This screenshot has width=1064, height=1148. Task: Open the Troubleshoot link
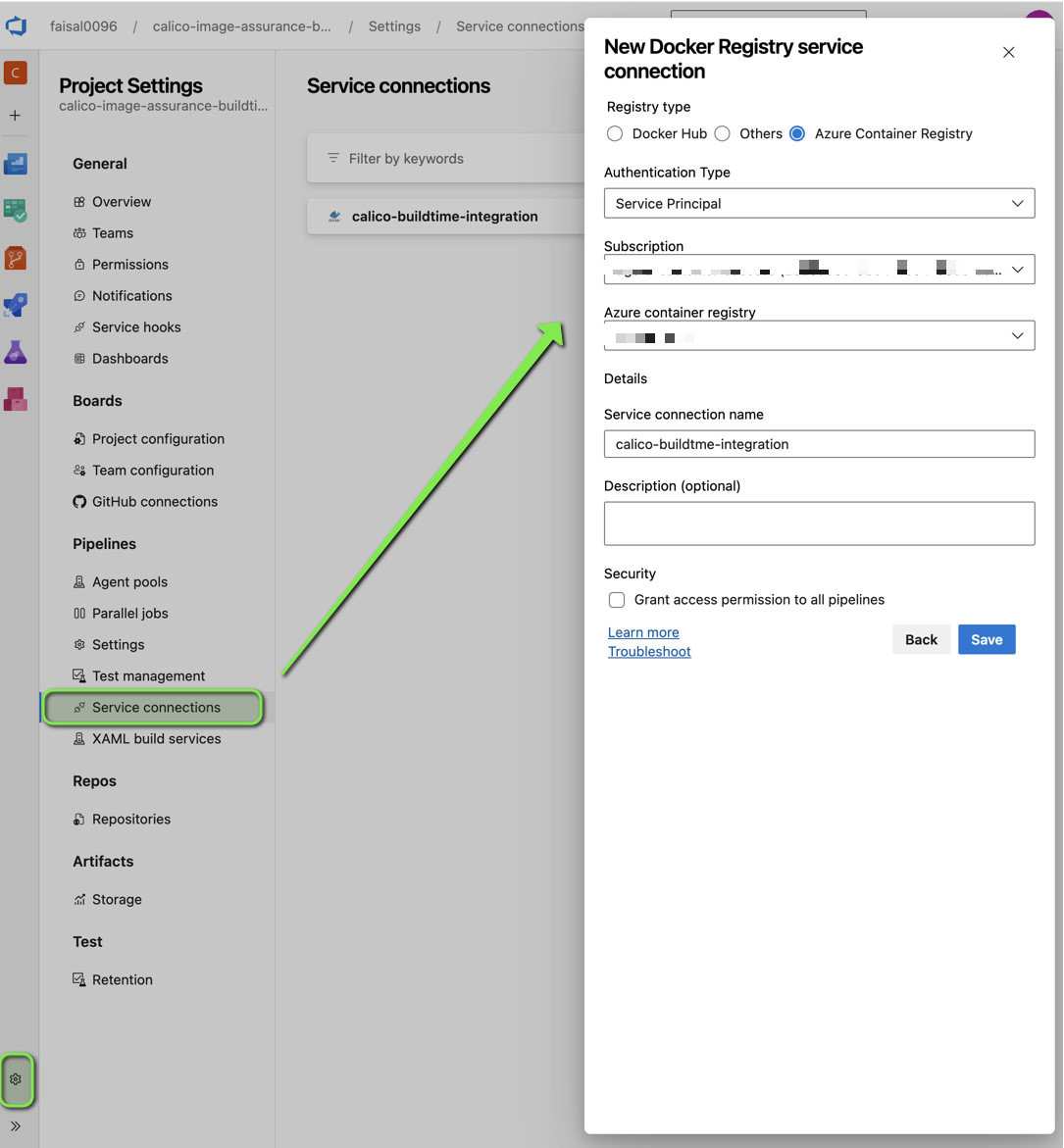[x=649, y=652]
